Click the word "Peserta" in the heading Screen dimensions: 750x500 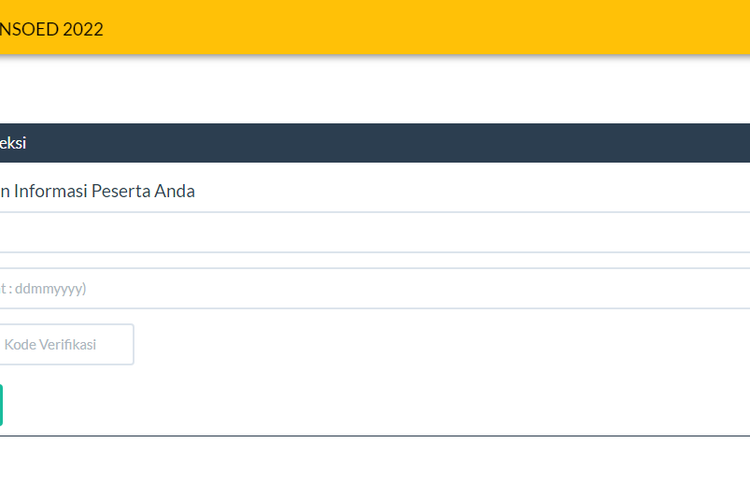point(121,191)
